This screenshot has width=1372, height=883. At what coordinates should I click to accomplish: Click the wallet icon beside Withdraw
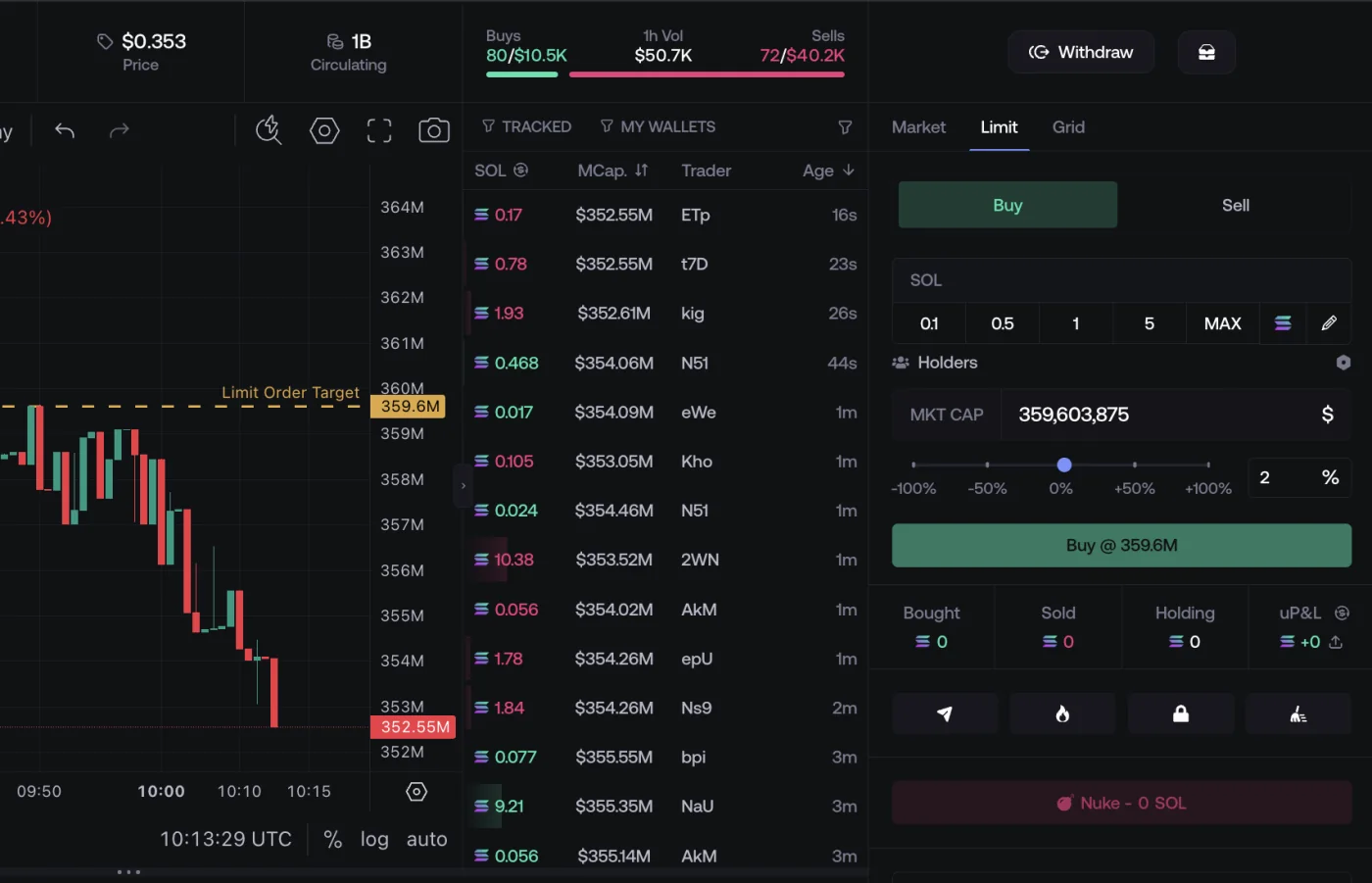click(x=1206, y=52)
